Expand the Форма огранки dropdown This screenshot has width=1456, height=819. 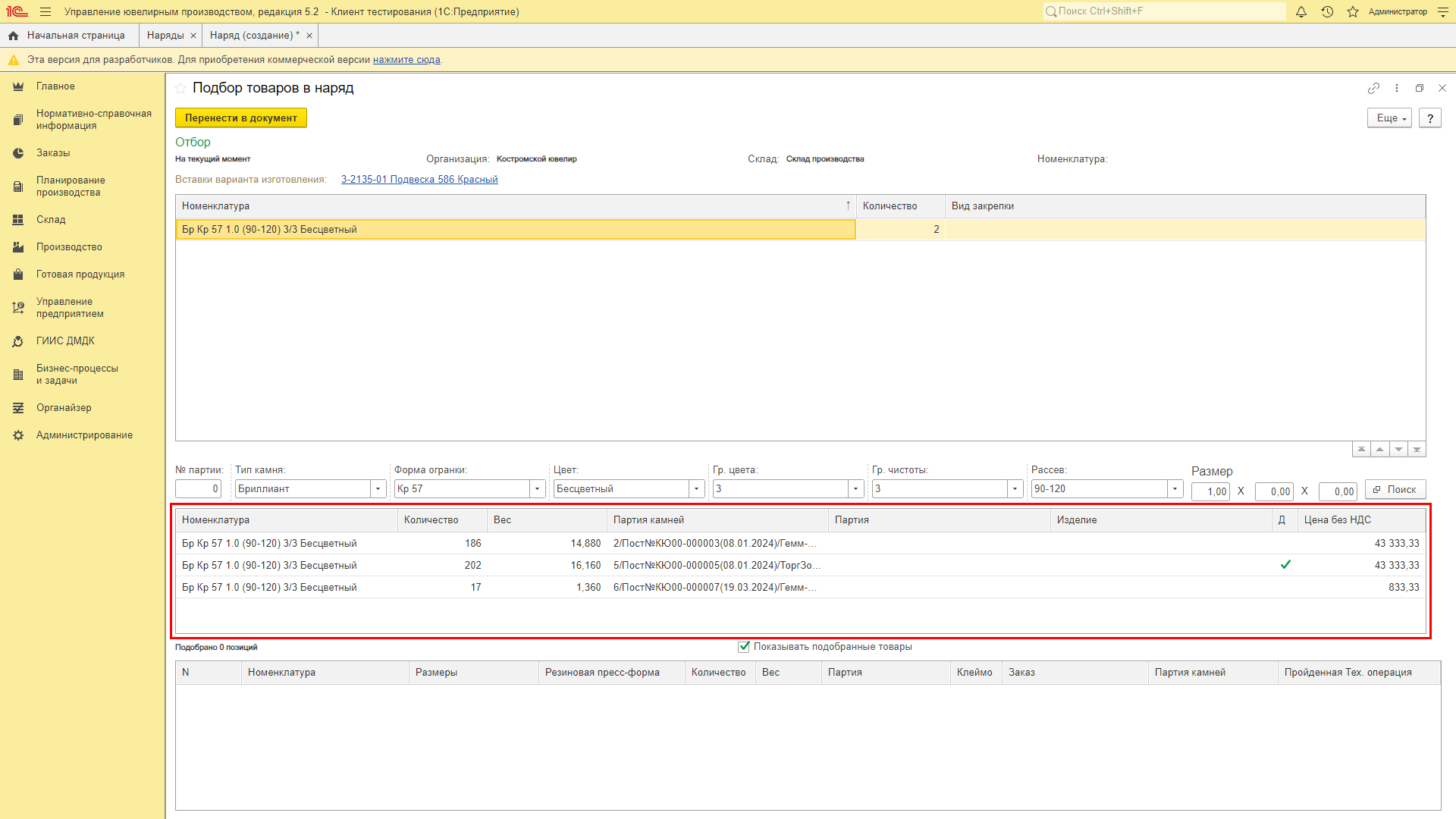[537, 489]
